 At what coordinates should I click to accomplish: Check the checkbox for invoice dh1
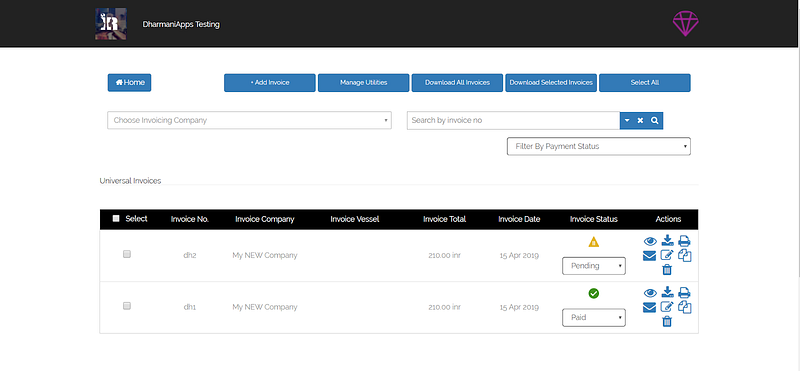(x=127, y=306)
